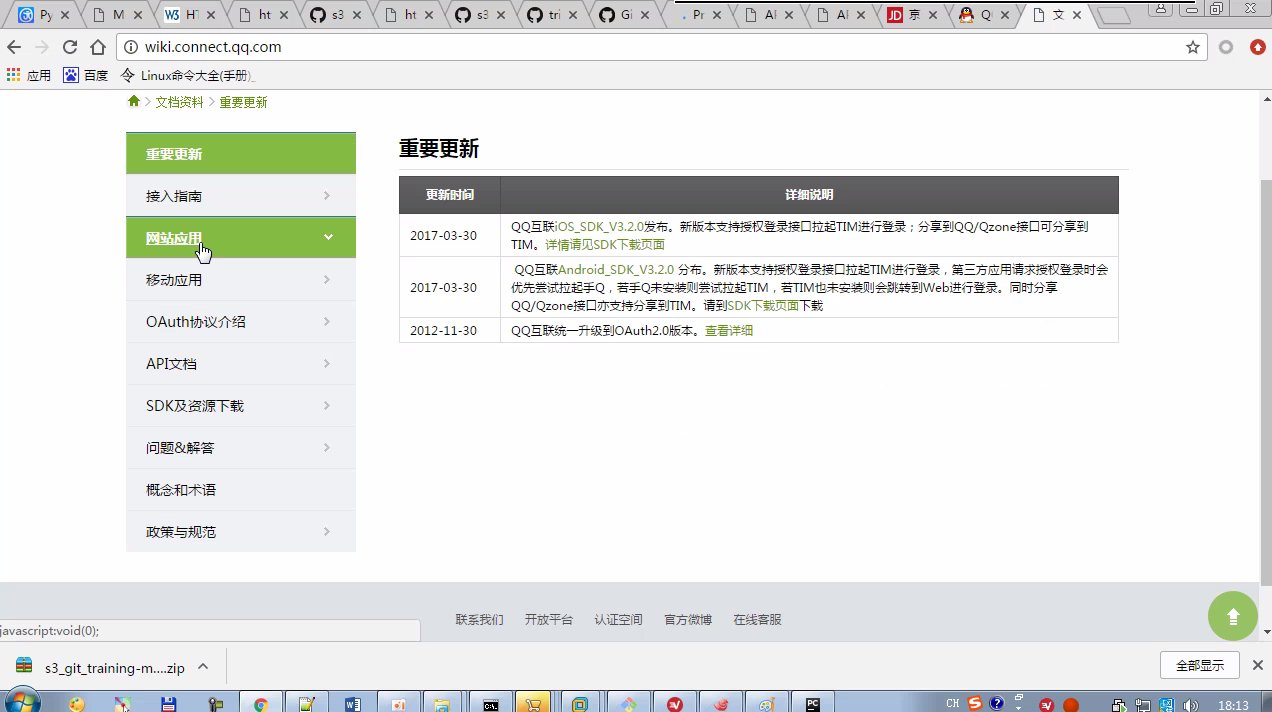
Task: Switch to the first Py tab
Action: coord(46,15)
